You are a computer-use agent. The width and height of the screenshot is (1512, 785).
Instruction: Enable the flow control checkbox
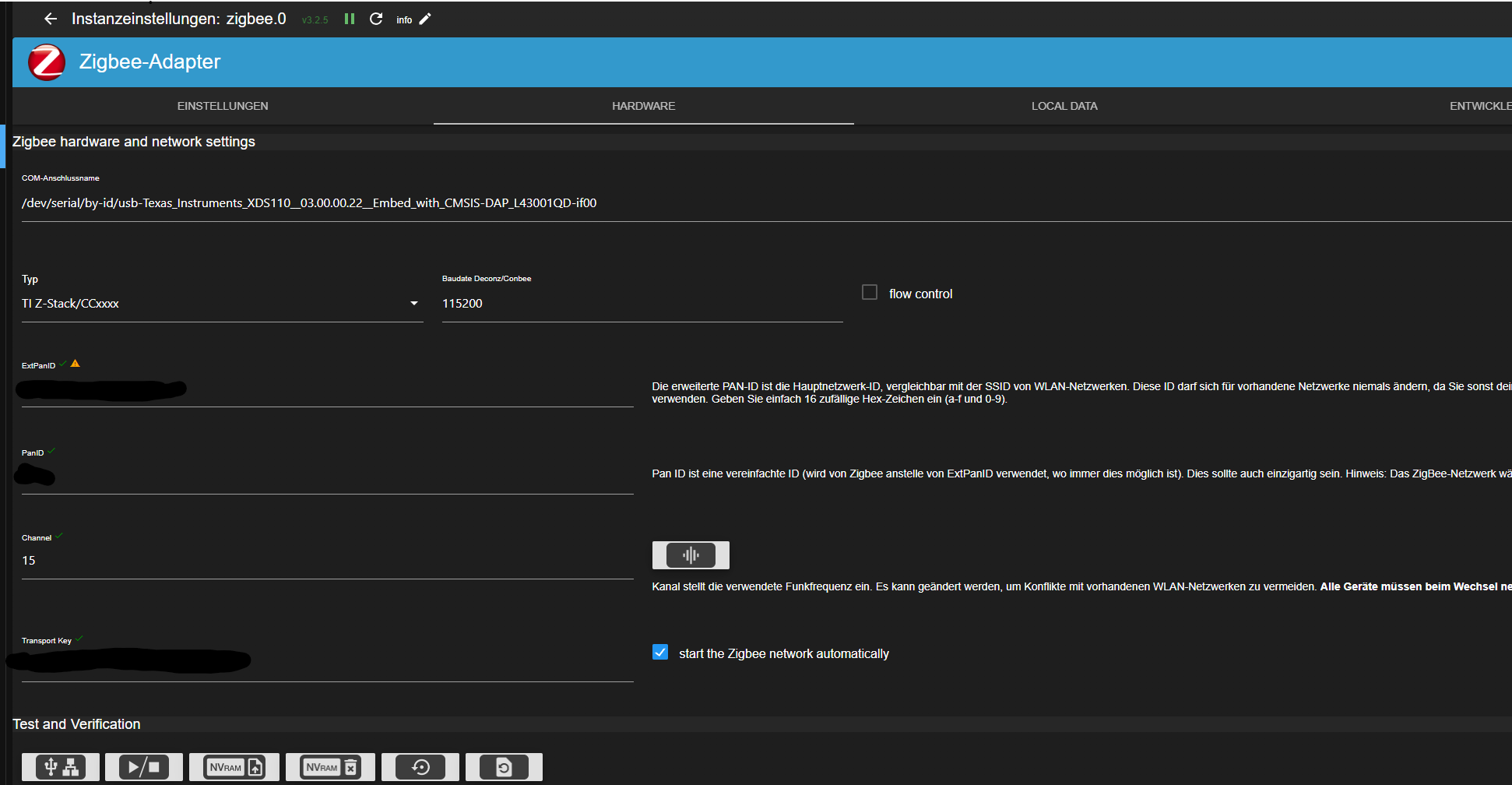[870, 292]
